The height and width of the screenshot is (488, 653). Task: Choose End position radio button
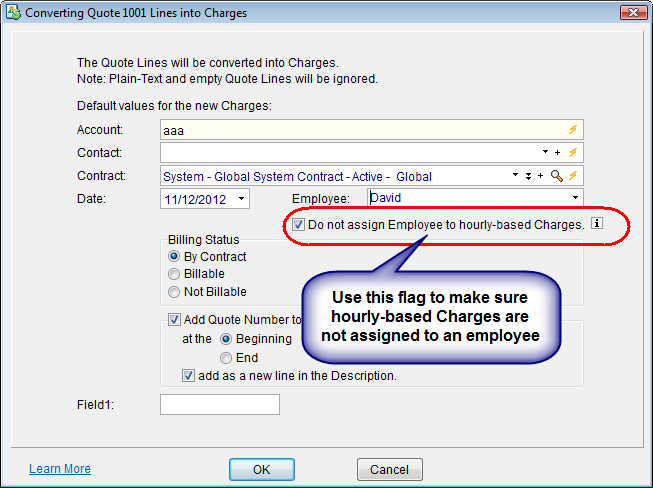tap(226, 357)
